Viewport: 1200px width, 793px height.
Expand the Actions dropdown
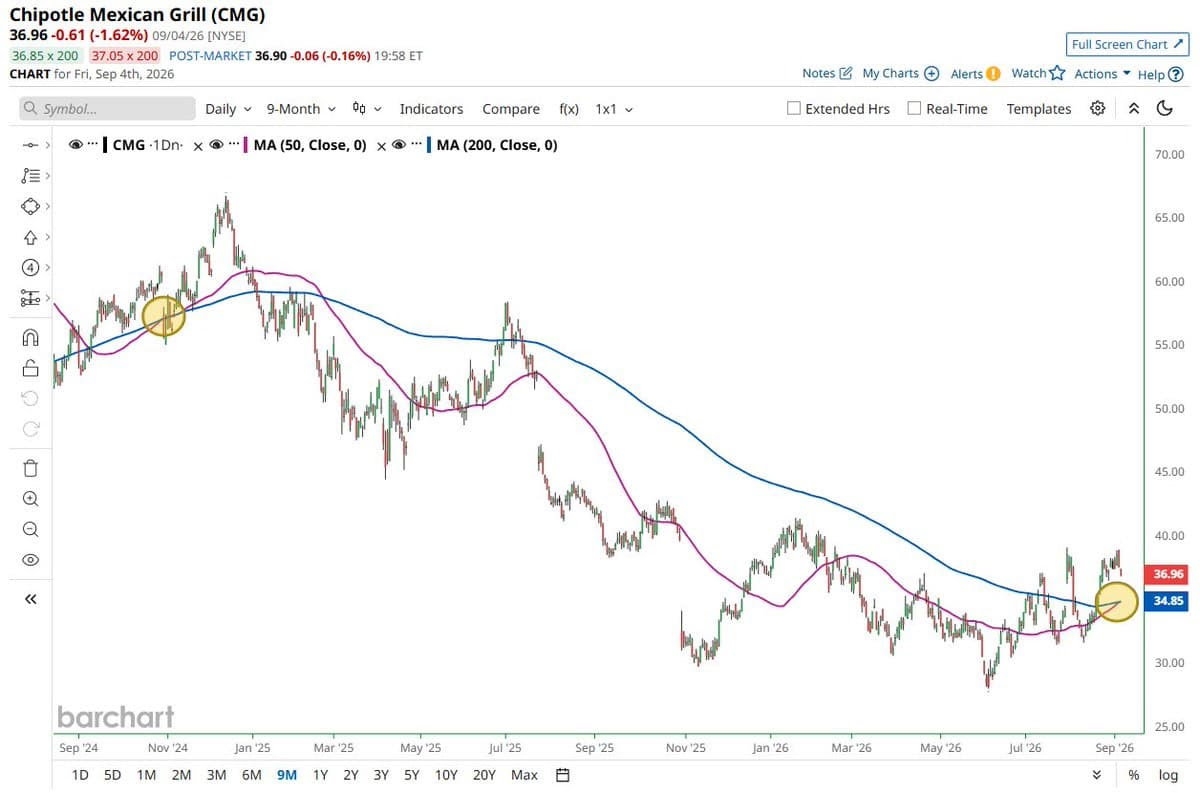1102,74
